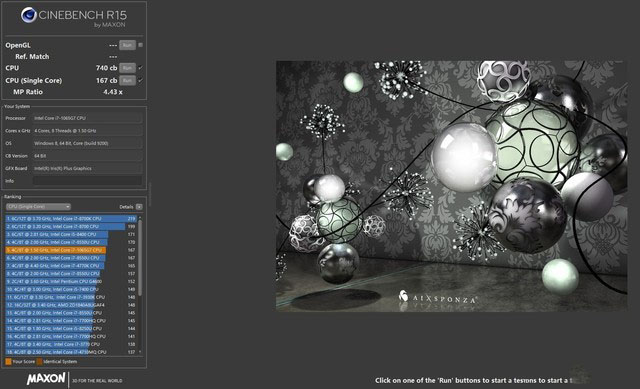Click the MAXON logo at bottom
This screenshot has width=640, height=389.
(x=46, y=379)
